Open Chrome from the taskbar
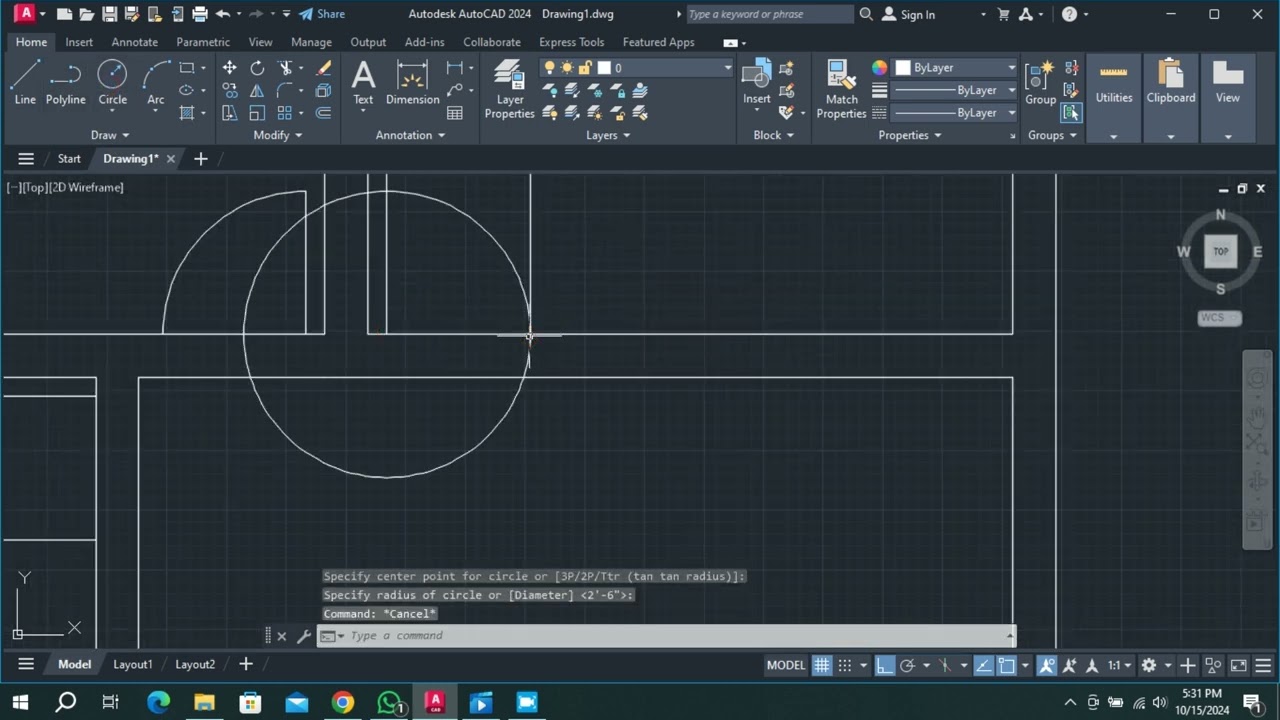Viewport: 1280px width, 720px height. (342, 703)
